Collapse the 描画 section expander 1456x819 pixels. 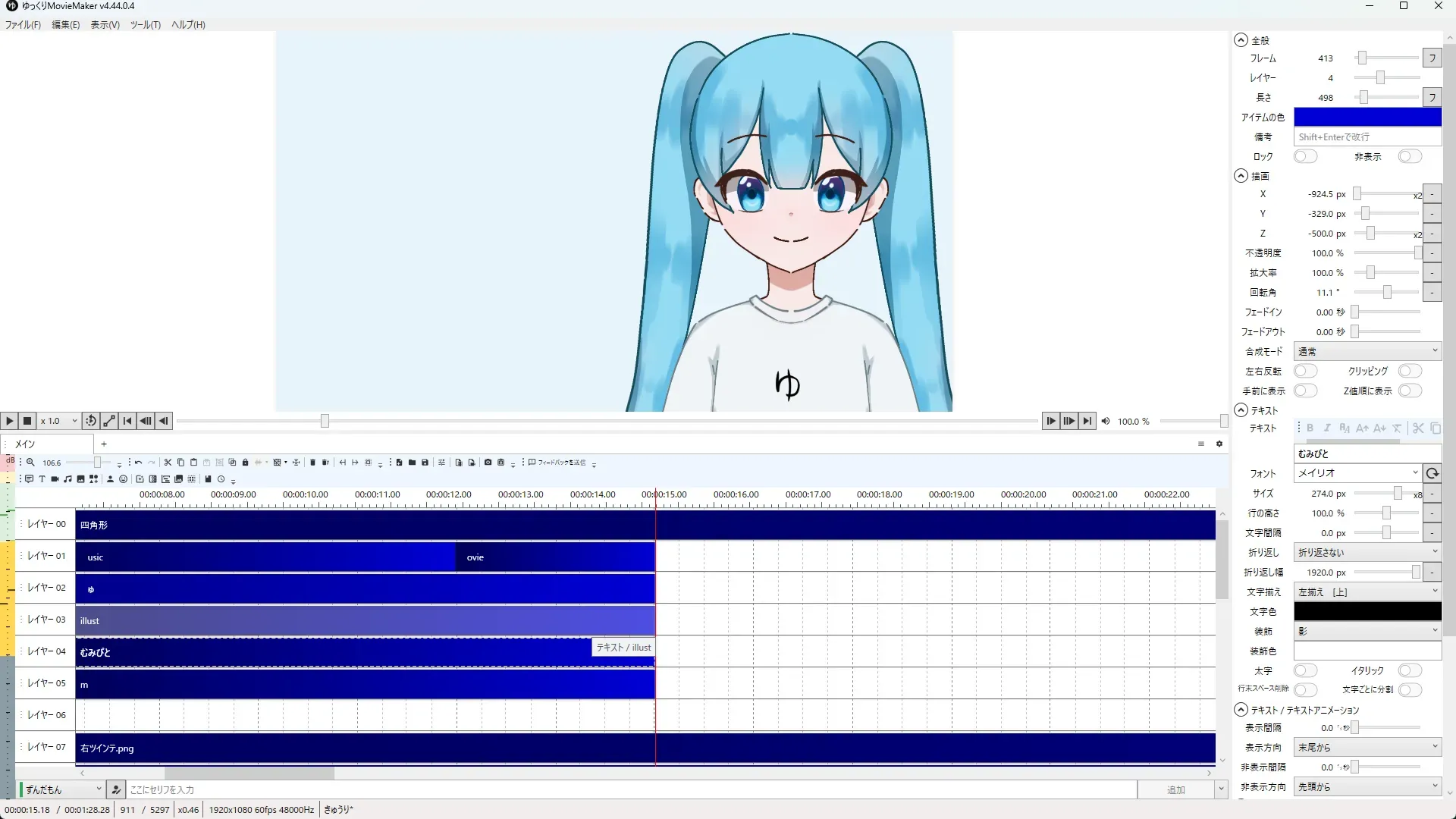1241,176
